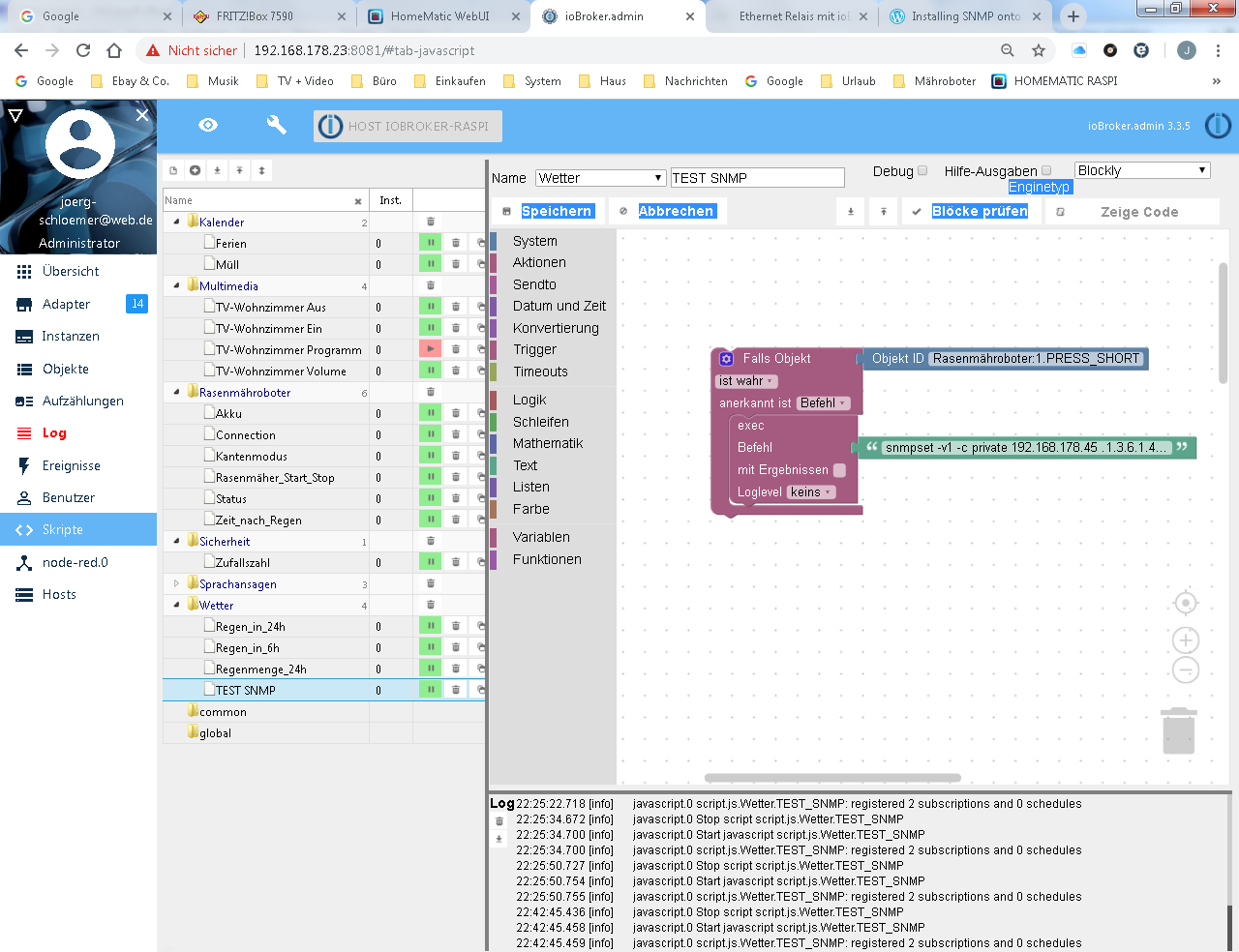The width and height of the screenshot is (1239, 952).
Task: Delete the Ferien script via its trash icon
Action: click(456, 243)
